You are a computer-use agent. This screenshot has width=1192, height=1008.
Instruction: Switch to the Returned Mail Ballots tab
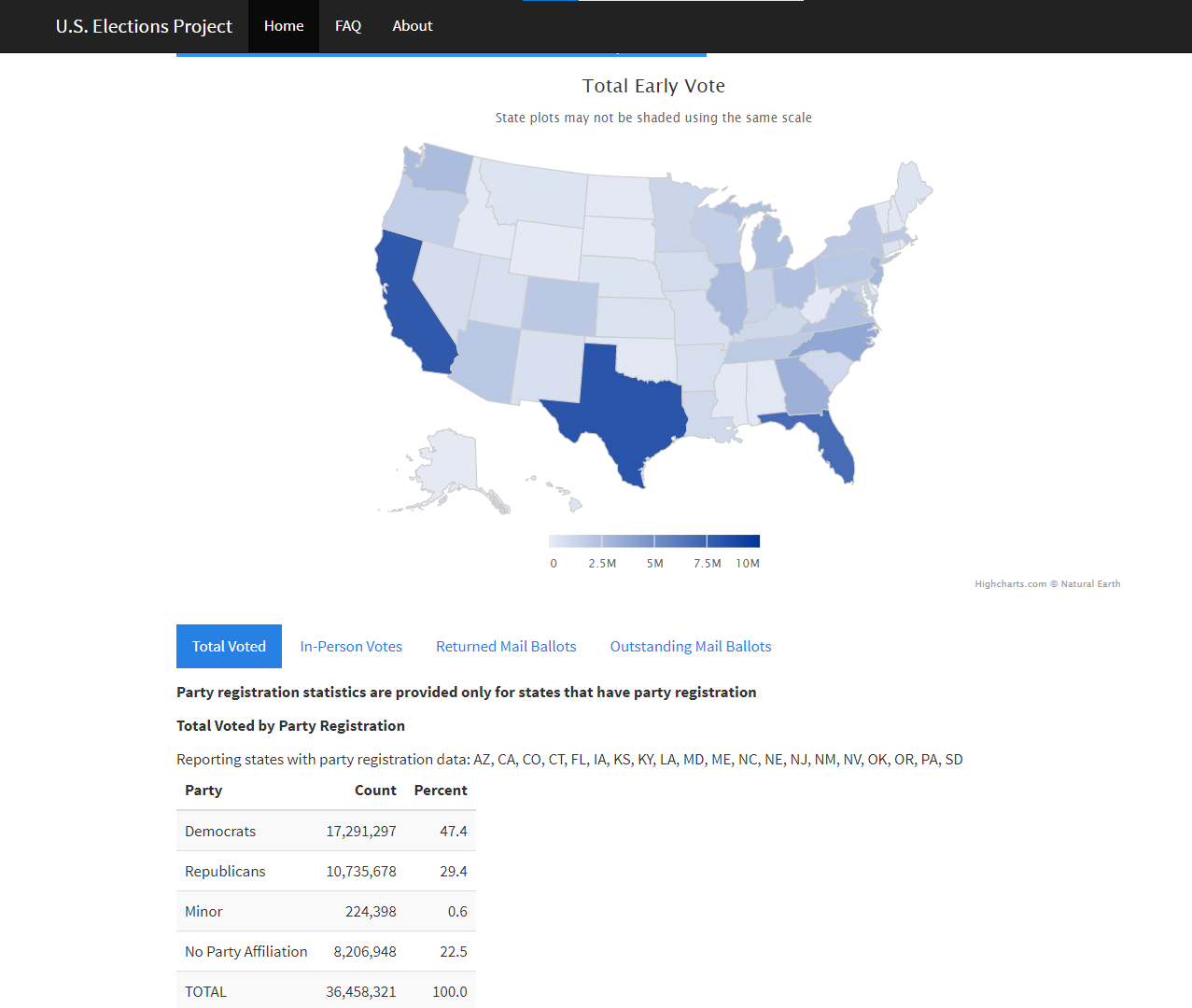(506, 646)
